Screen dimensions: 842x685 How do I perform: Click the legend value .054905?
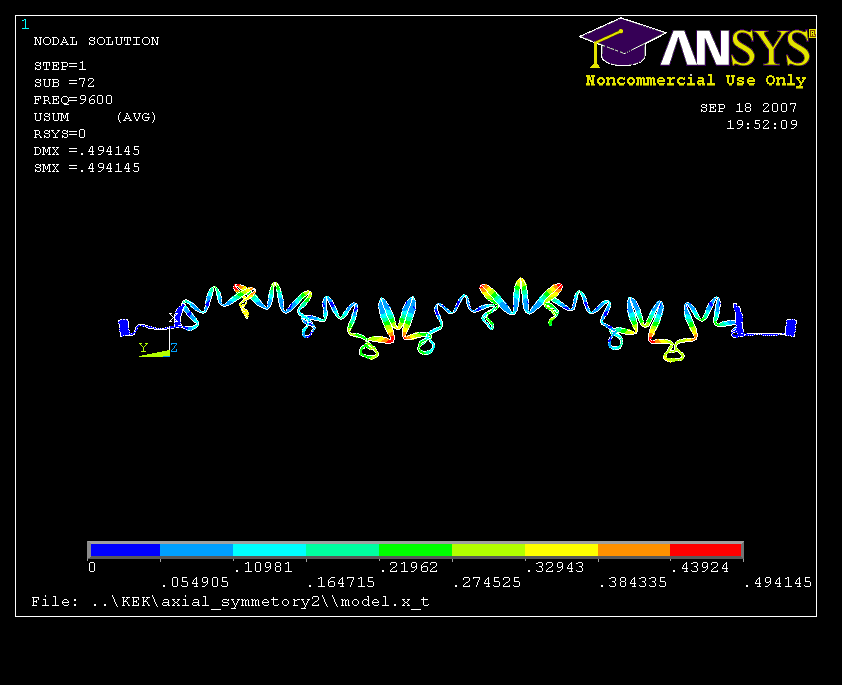pyautogui.click(x=195, y=582)
